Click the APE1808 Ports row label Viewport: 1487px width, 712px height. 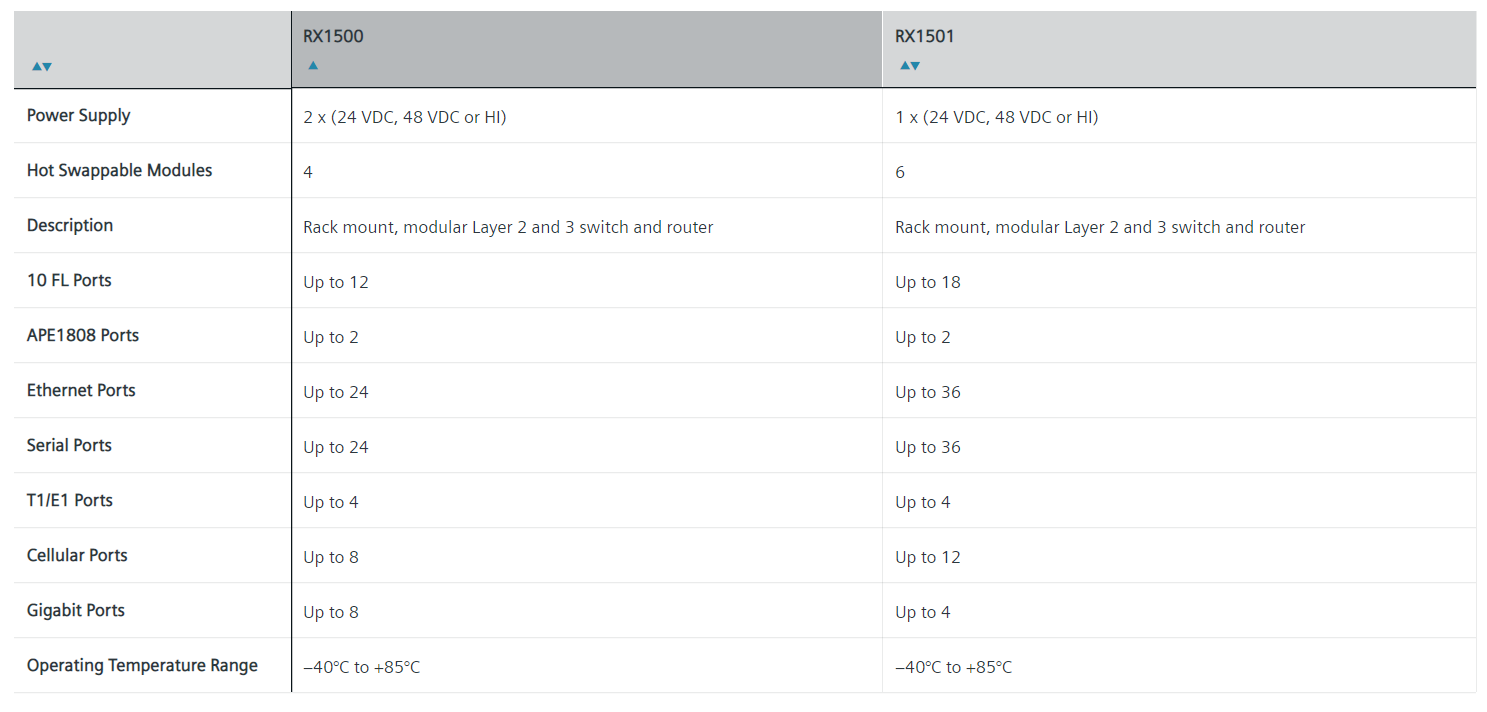click(83, 335)
